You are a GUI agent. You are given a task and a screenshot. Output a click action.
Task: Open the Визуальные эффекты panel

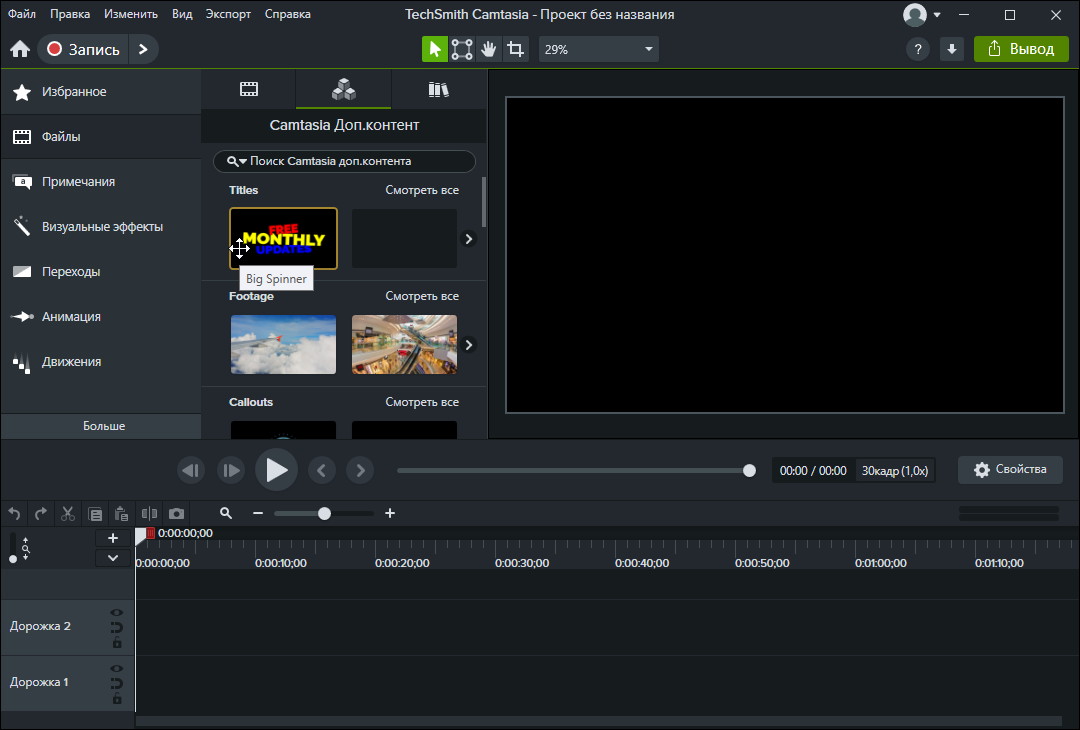click(x=101, y=227)
